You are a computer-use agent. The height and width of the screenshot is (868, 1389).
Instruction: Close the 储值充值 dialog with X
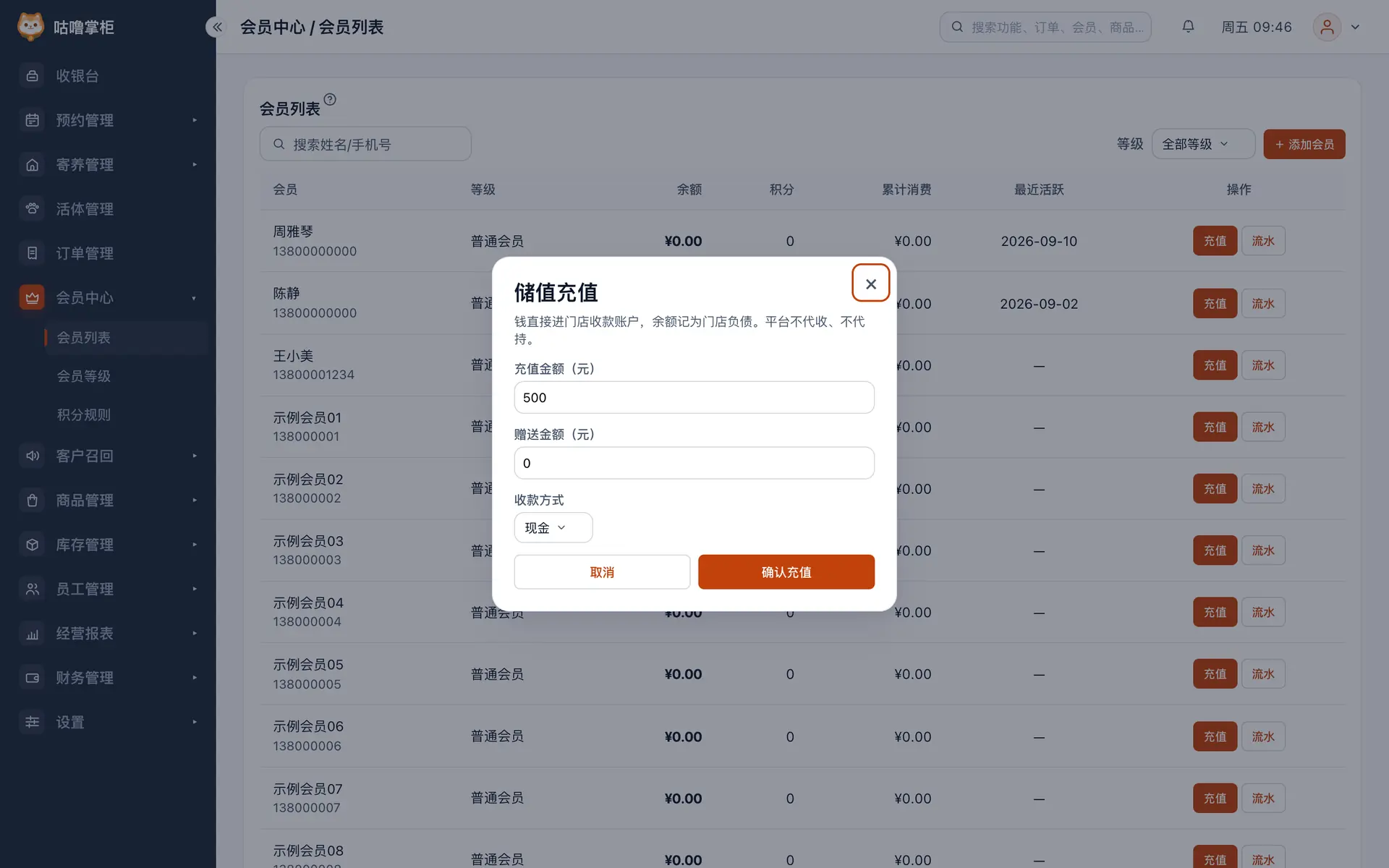(x=870, y=284)
